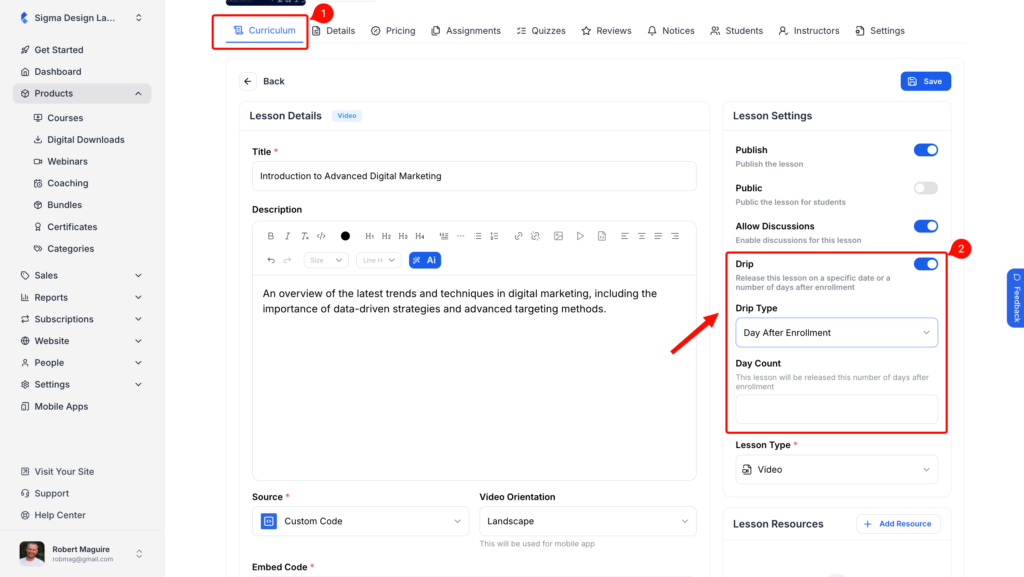The image size is (1024, 577).
Task: Open the Reviews tab
Action: click(606, 31)
